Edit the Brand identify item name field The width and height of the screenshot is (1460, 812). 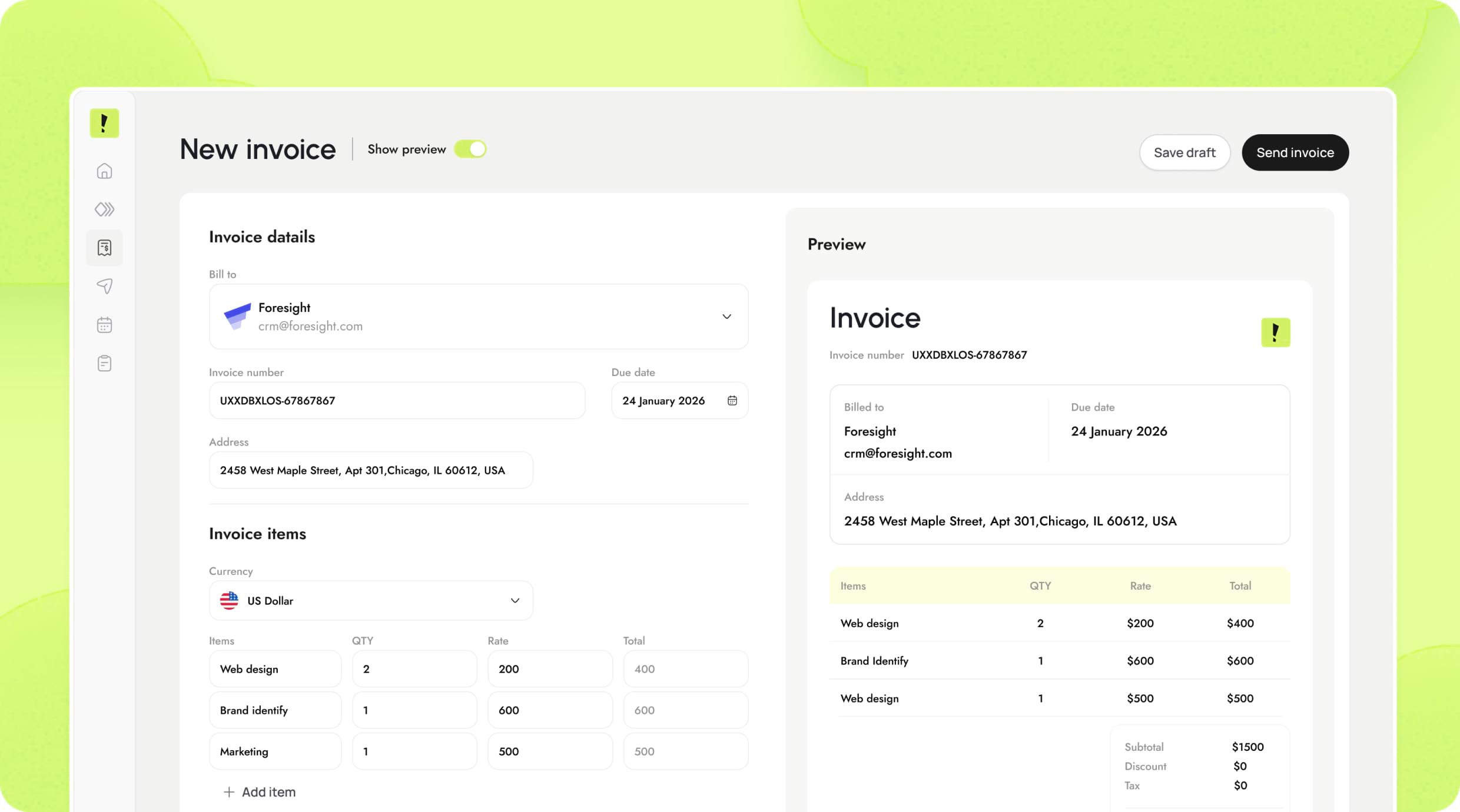click(x=275, y=710)
